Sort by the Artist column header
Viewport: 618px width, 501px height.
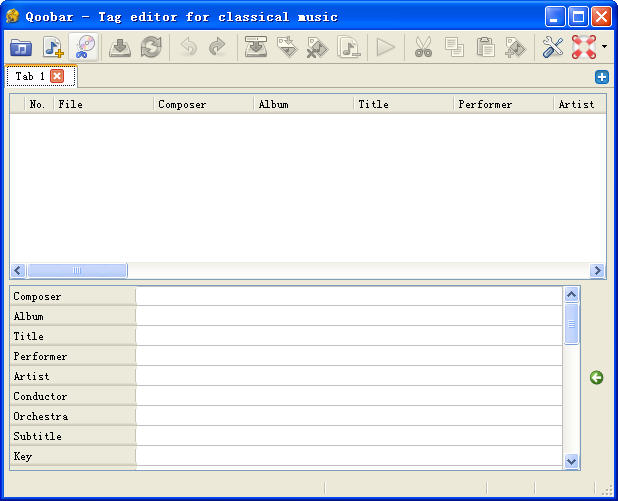[580, 104]
